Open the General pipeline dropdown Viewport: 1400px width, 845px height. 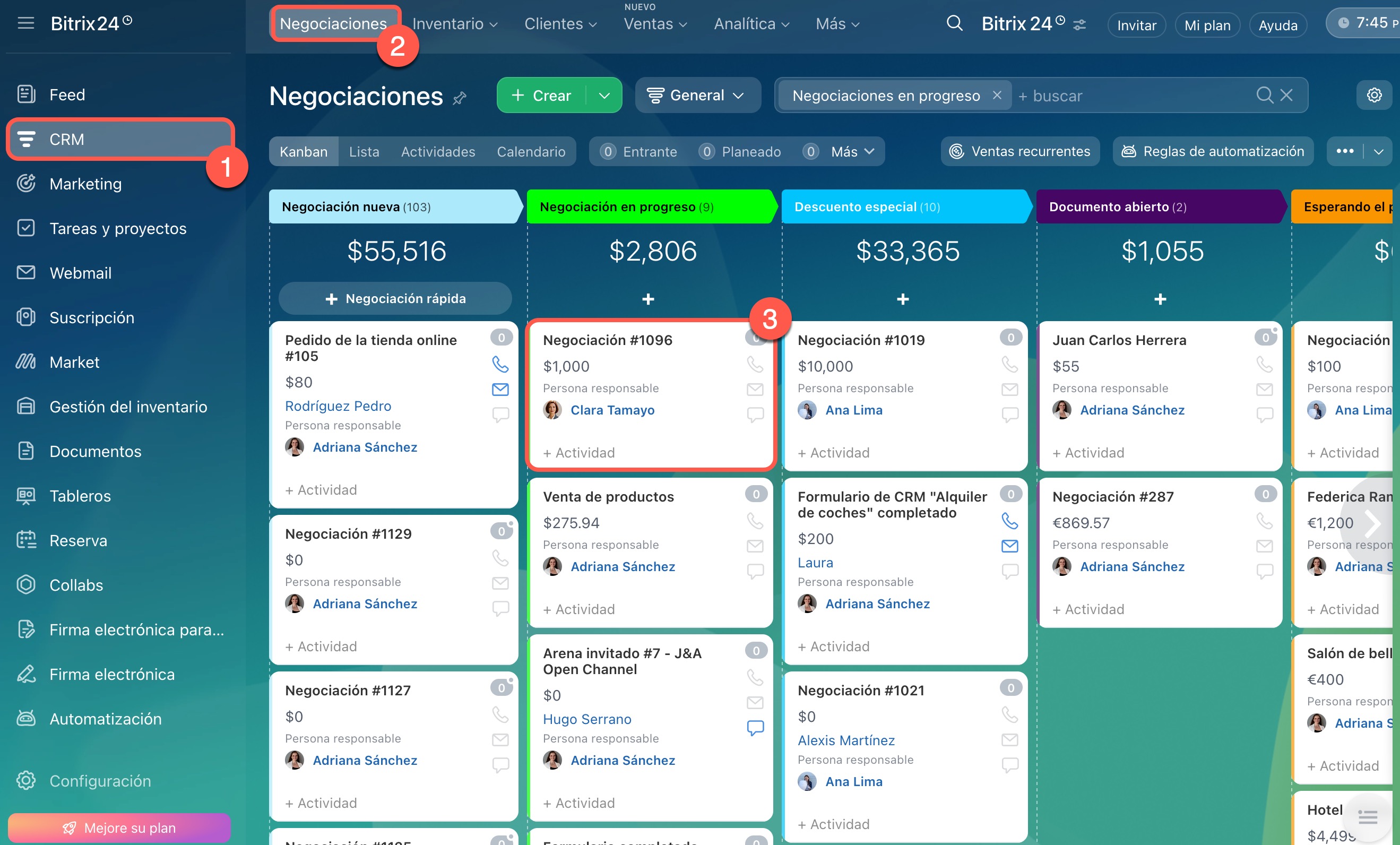(697, 96)
